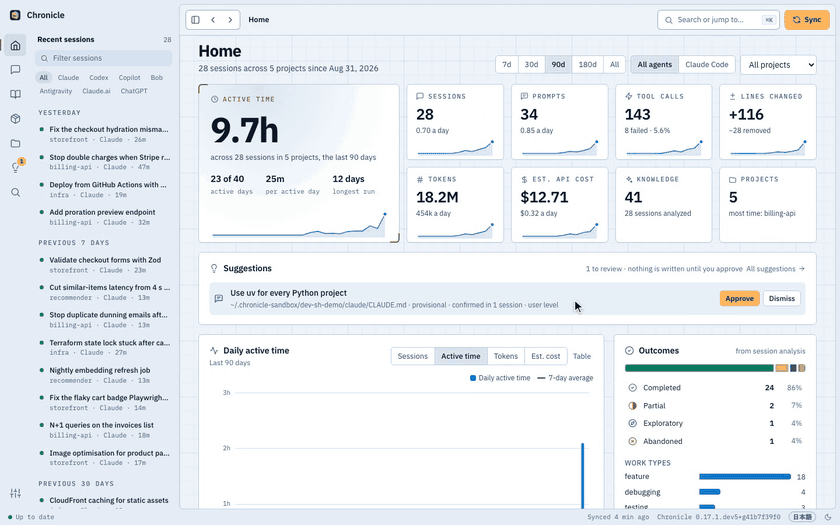Click green Completed segment of outcomes bar
The width and height of the screenshot is (840, 525).
[699, 368]
